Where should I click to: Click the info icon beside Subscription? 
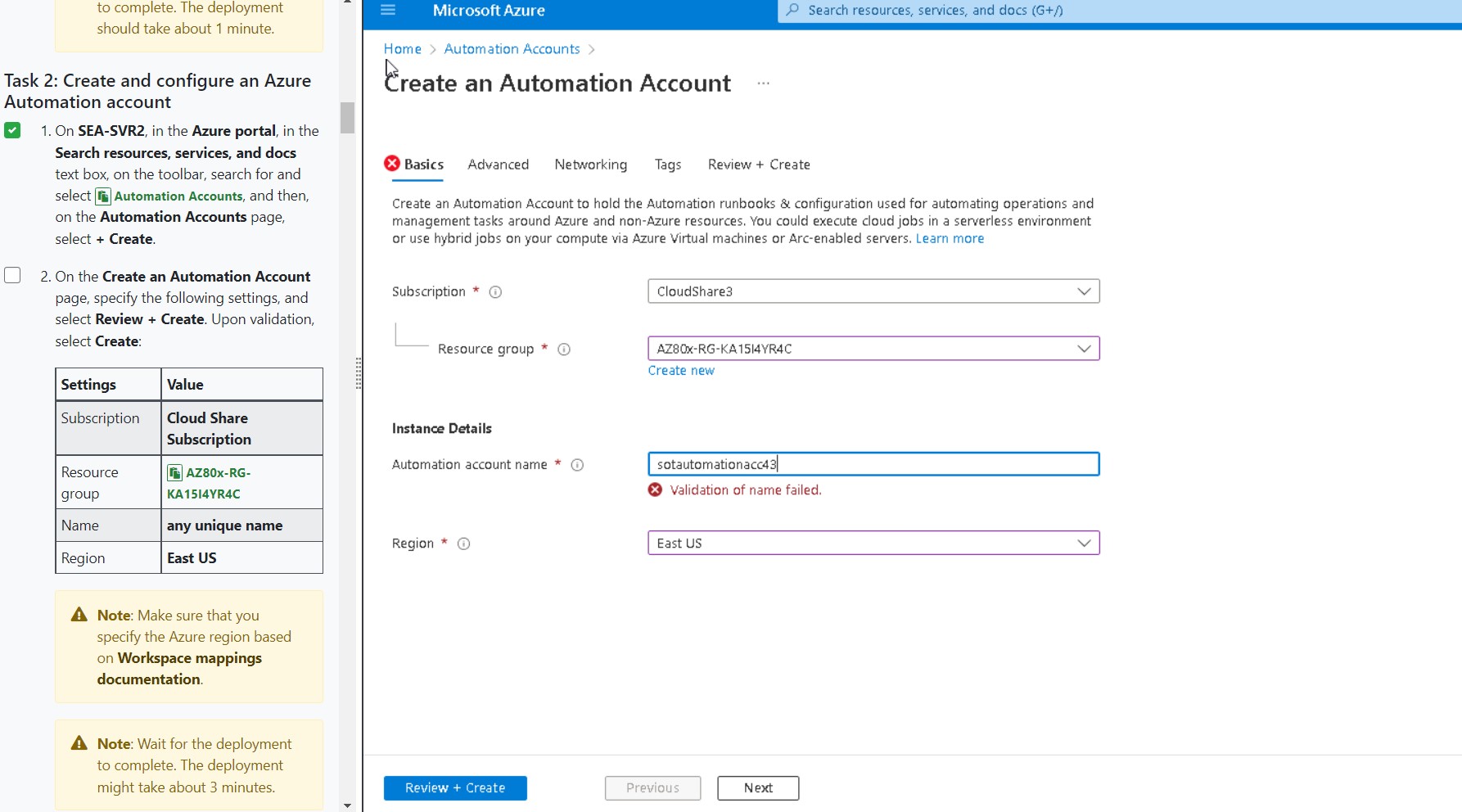tap(496, 291)
